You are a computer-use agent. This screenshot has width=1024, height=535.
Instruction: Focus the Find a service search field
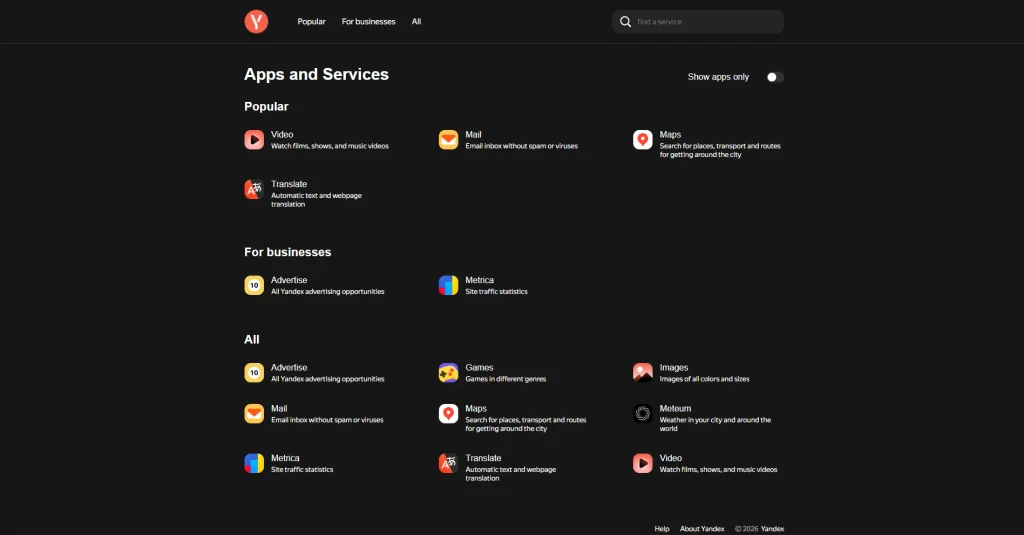pos(697,22)
